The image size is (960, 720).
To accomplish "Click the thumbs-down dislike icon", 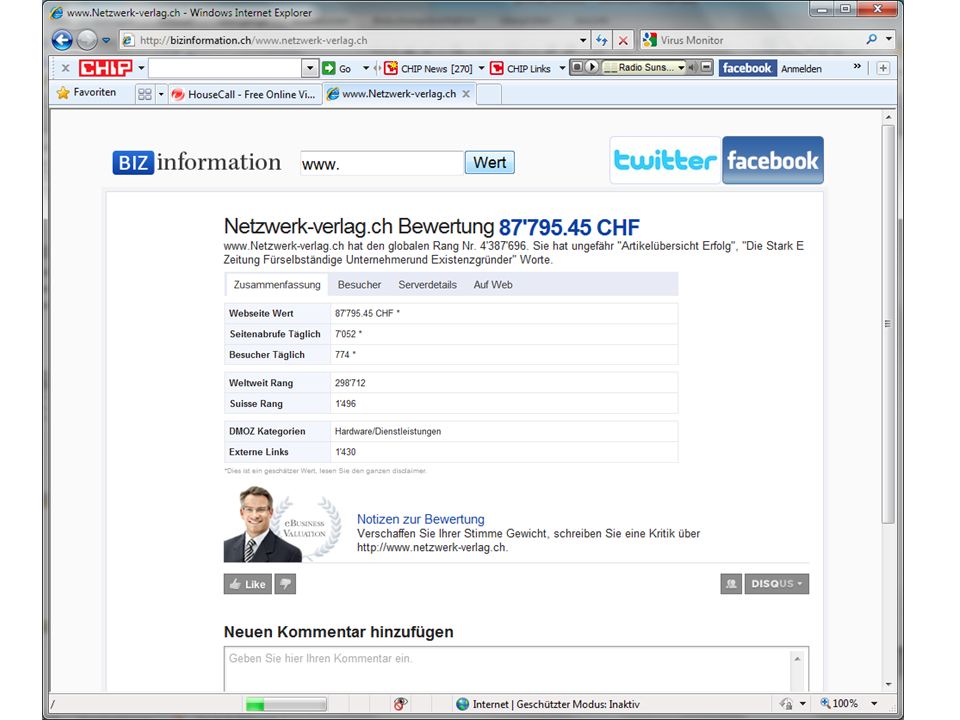I will coord(285,584).
